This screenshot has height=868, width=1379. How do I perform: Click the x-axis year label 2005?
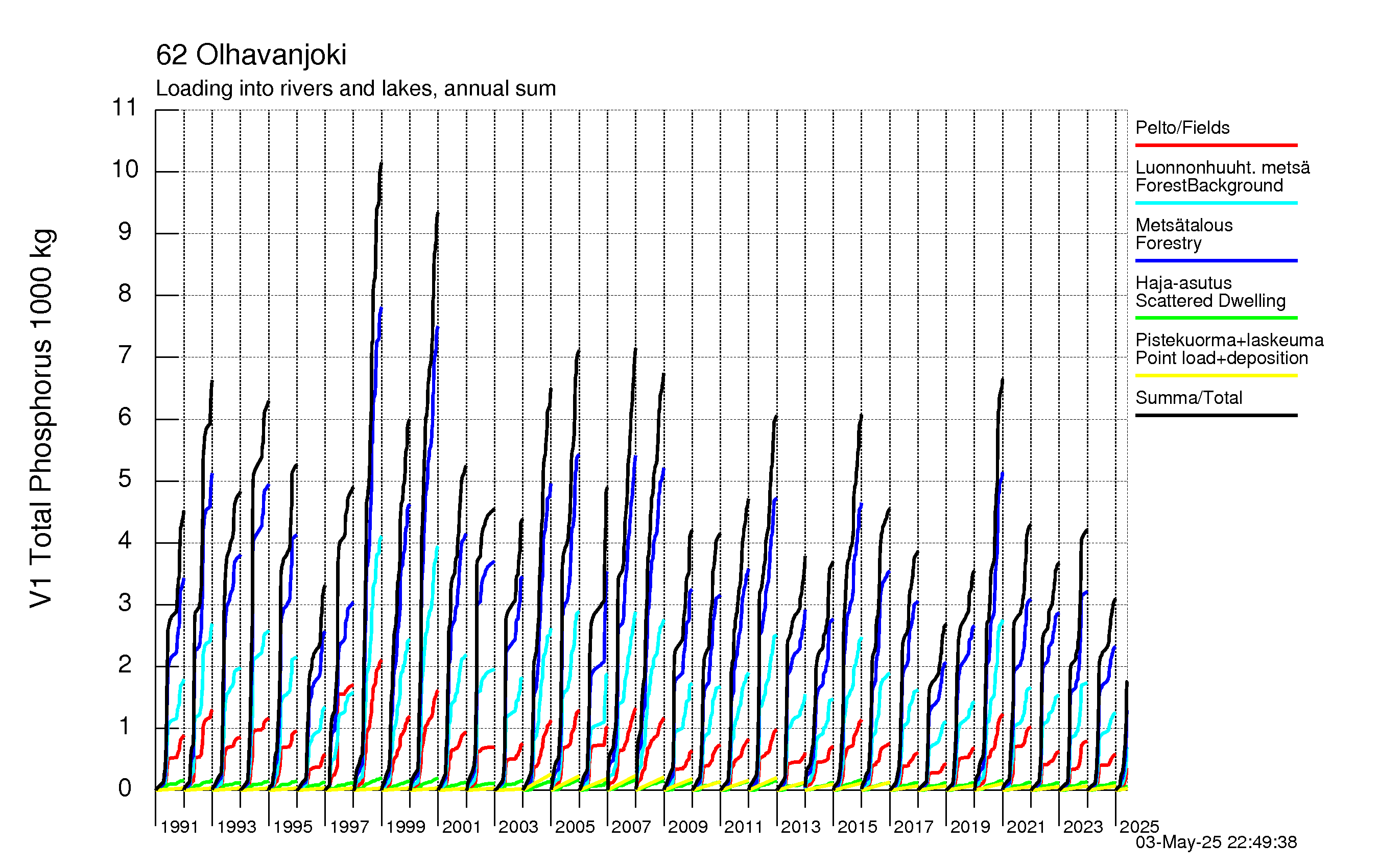(x=575, y=827)
